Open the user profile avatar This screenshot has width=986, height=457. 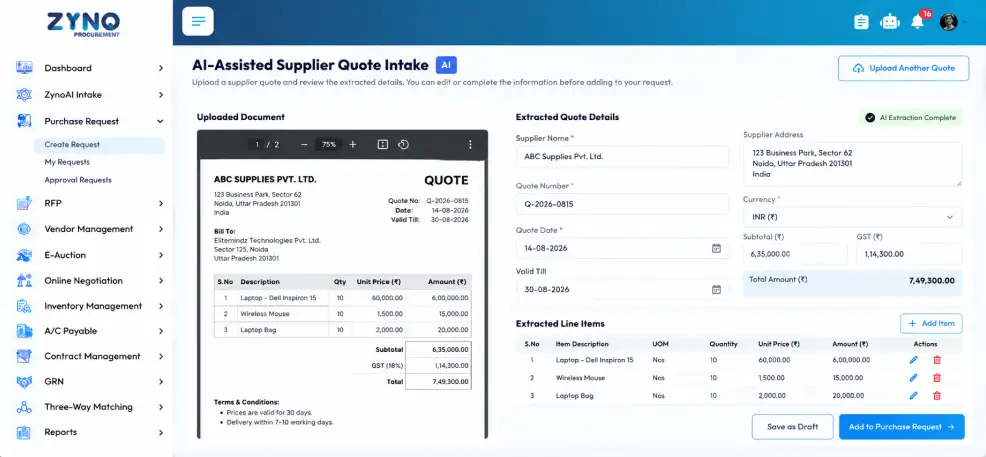point(948,22)
